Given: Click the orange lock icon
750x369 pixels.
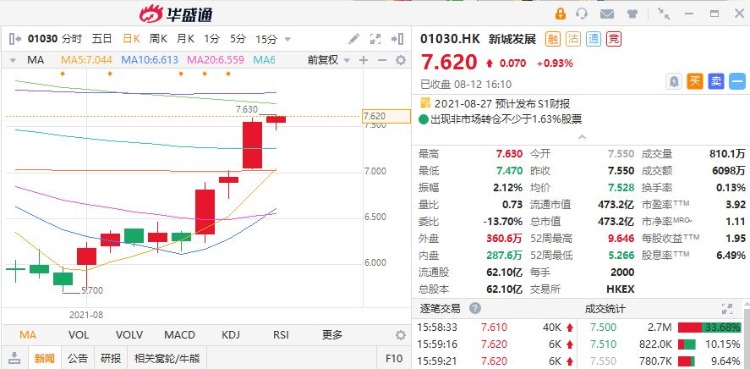Looking at the screenshot, I should [x=560, y=13].
